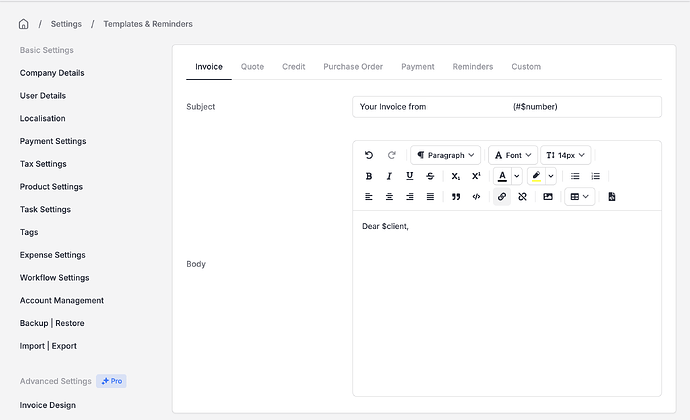Apply subscript formatting

click(x=455, y=176)
